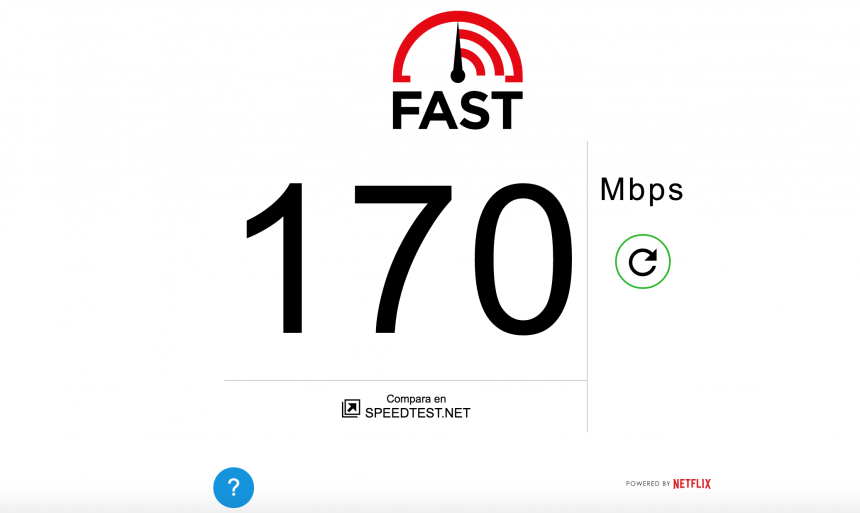Viewport: 860px width, 513px height.
Task: Click the digit 1 in the speed
Action: coord(275,258)
